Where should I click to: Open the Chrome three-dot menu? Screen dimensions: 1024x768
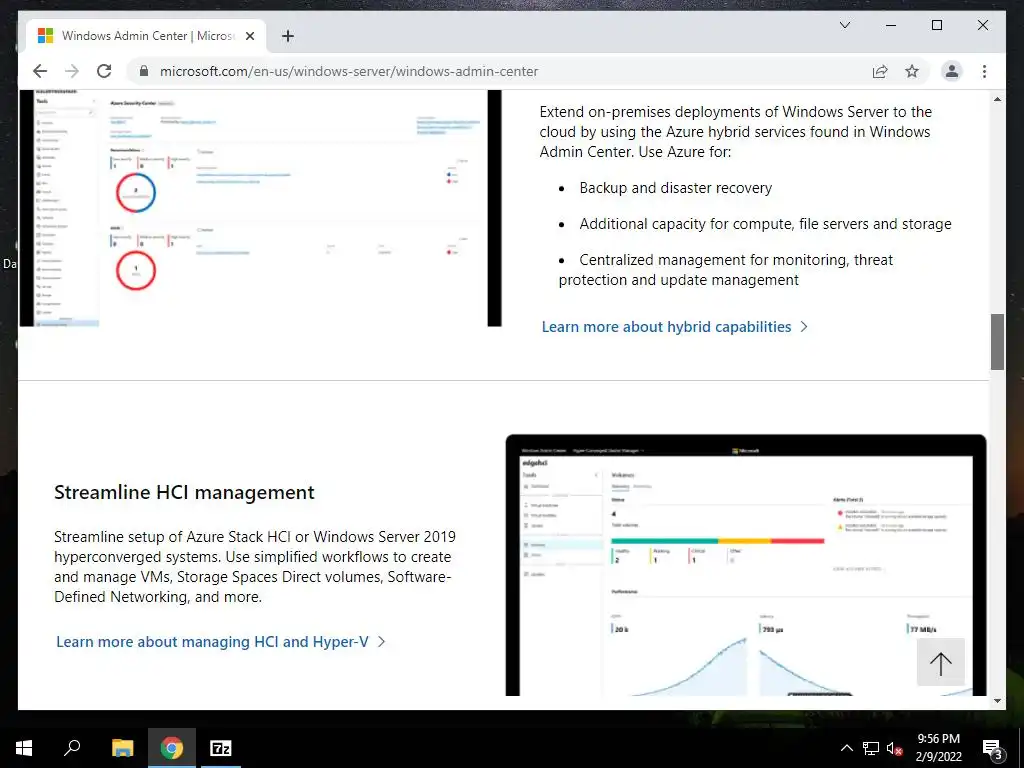984,71
